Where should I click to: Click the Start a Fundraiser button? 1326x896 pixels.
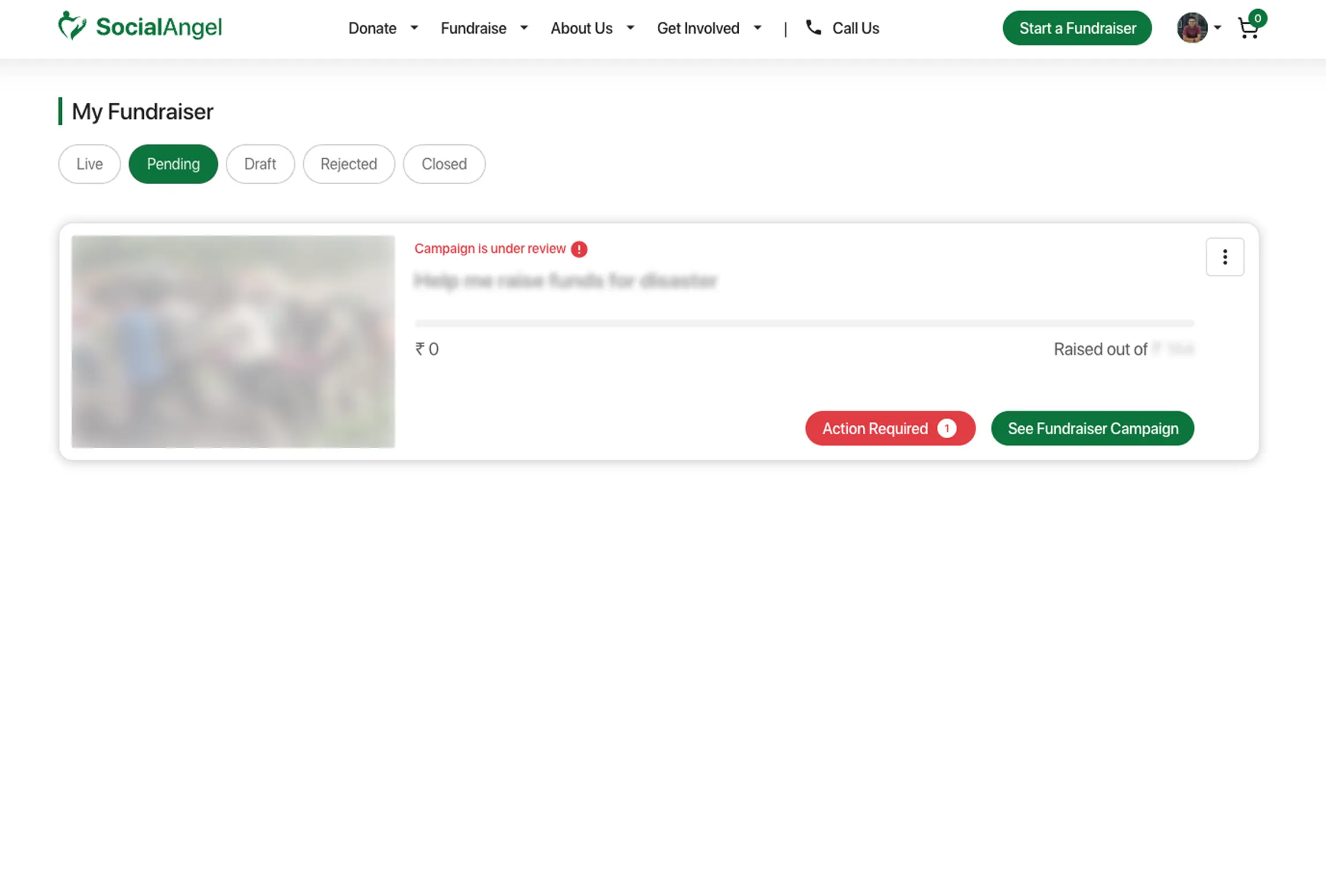pos(1077,28)
